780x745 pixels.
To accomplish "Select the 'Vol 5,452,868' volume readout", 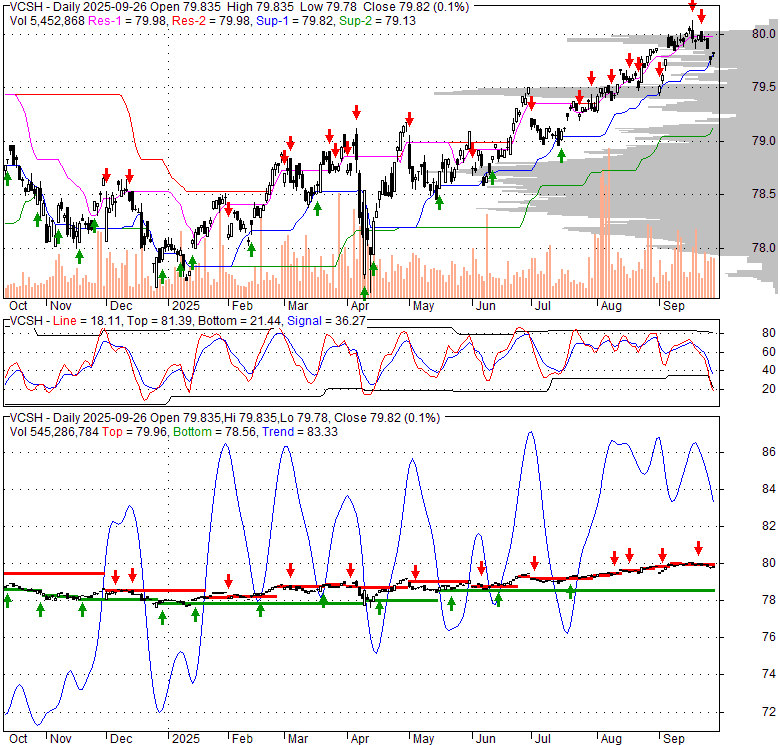I will pyautogui.click(x=47, y=21).
